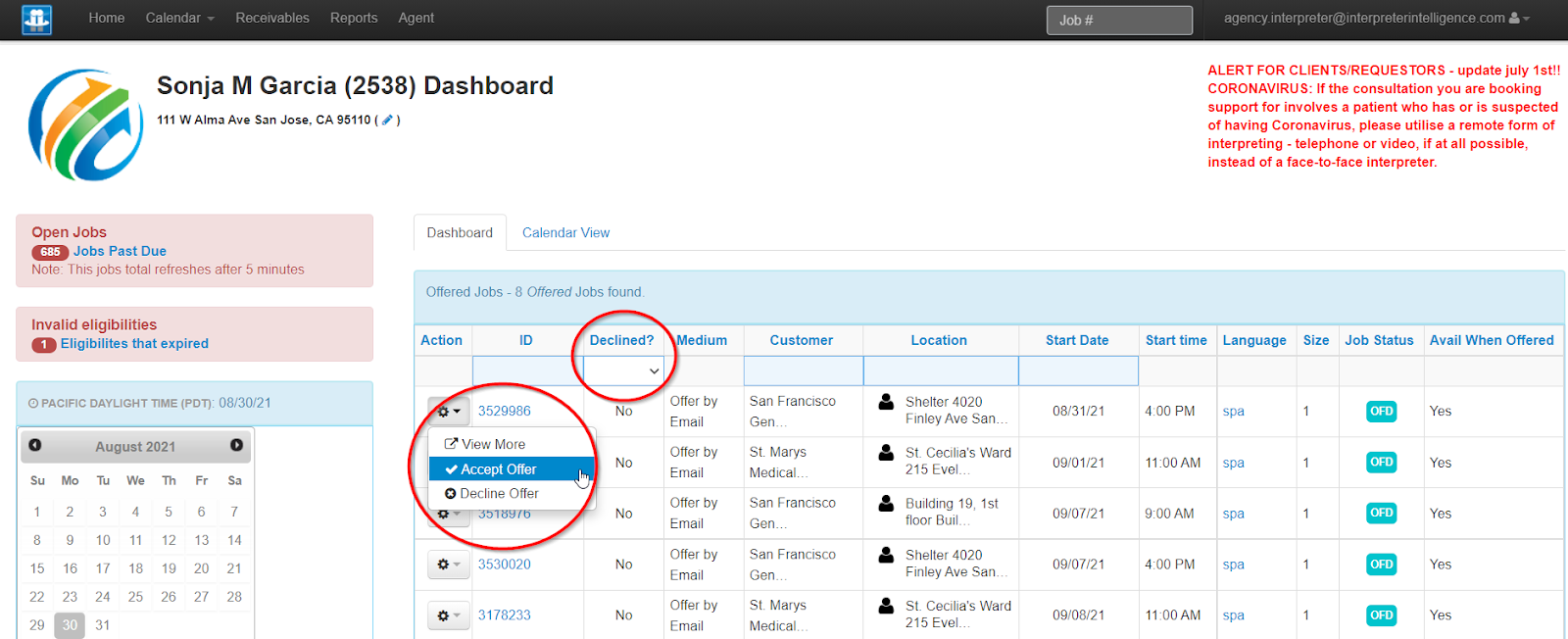The image size is (1568, 639).
Task: Open gear action menu for job 3530020
Action: click(x=448, y=565)
